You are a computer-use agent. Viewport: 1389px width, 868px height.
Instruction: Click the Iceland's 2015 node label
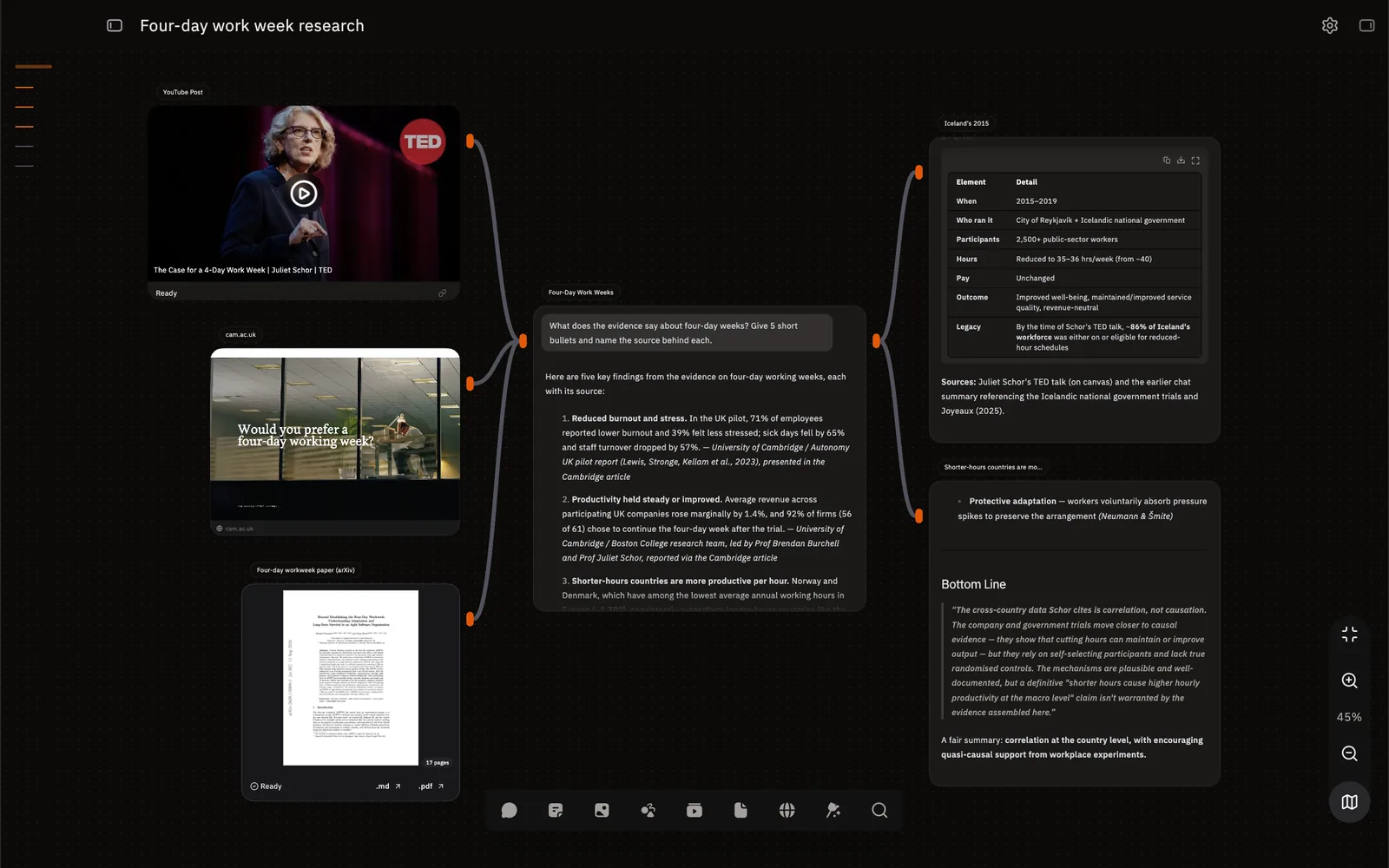(966, 123)
